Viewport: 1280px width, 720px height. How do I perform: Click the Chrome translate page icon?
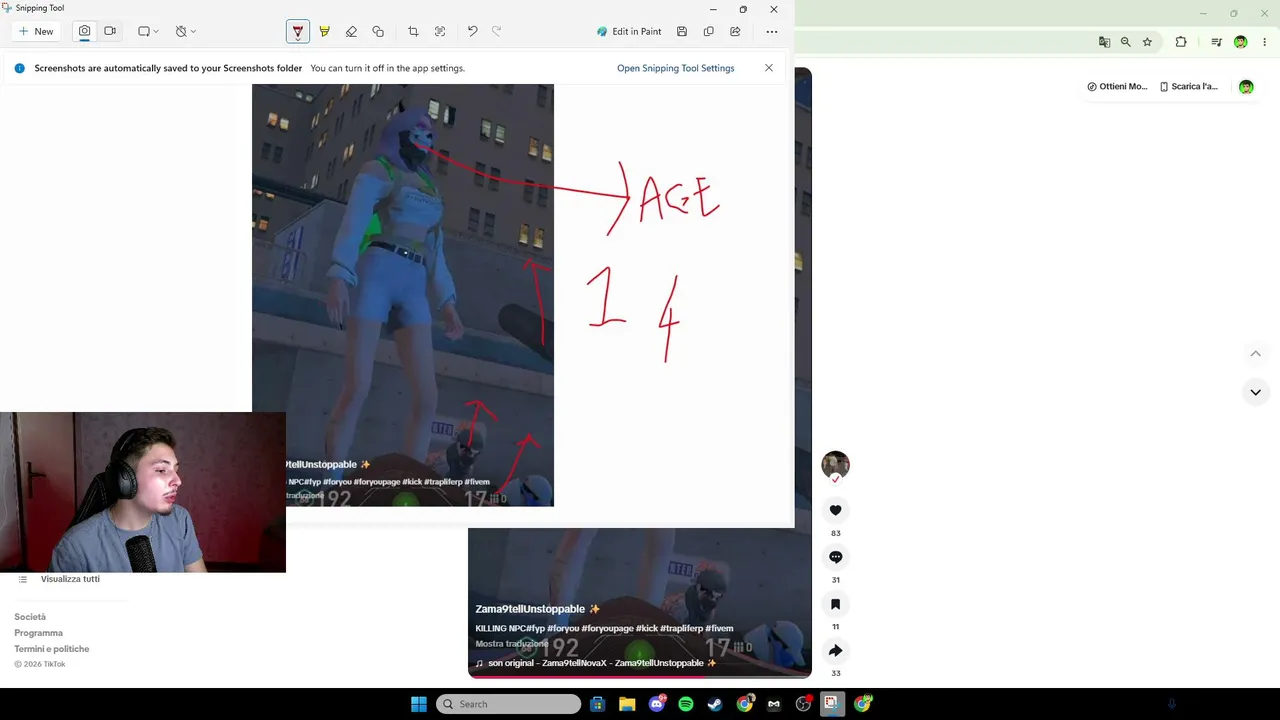(x=1104, y=42)
